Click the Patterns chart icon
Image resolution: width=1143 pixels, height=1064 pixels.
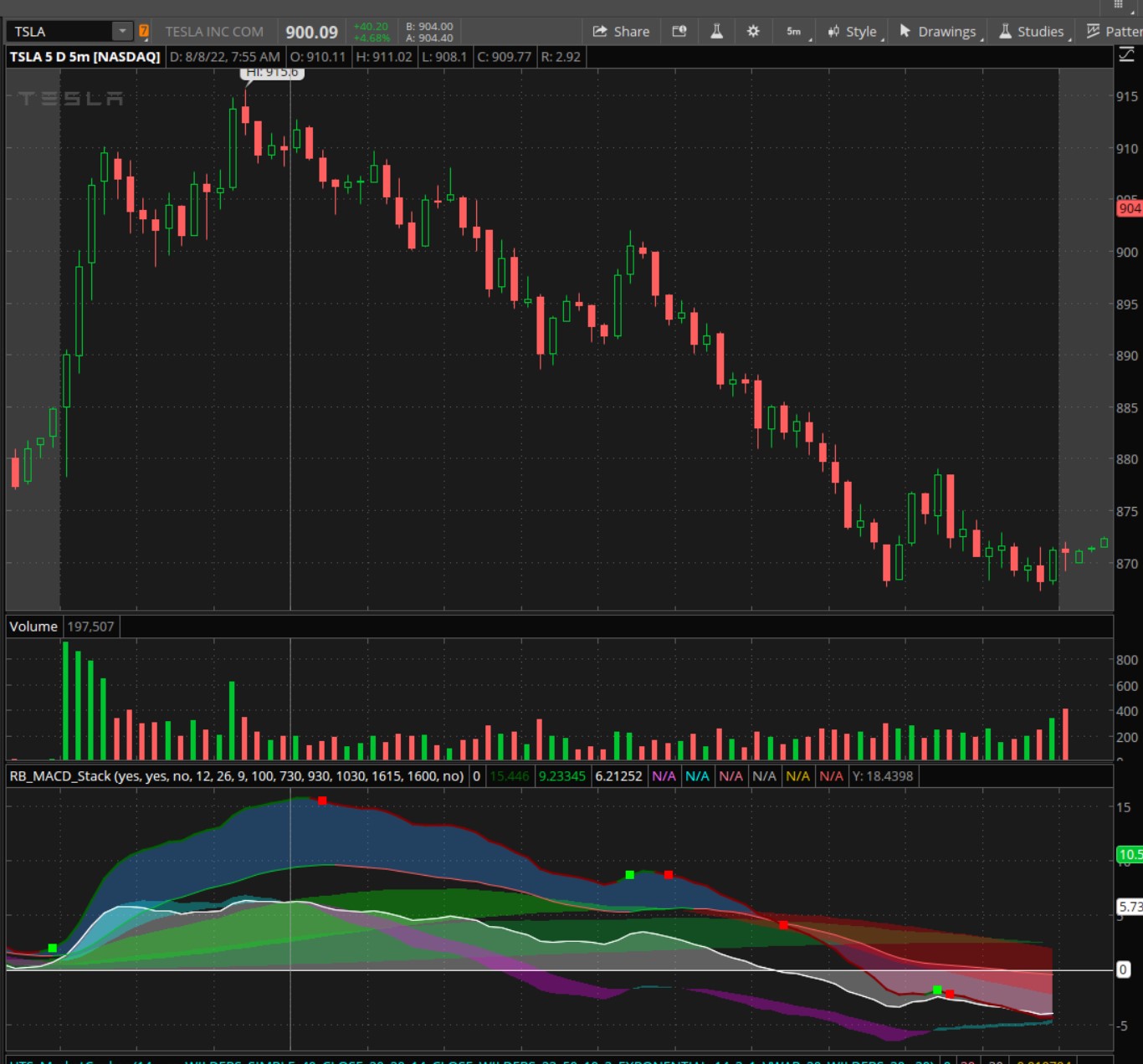click(1093, 31)
